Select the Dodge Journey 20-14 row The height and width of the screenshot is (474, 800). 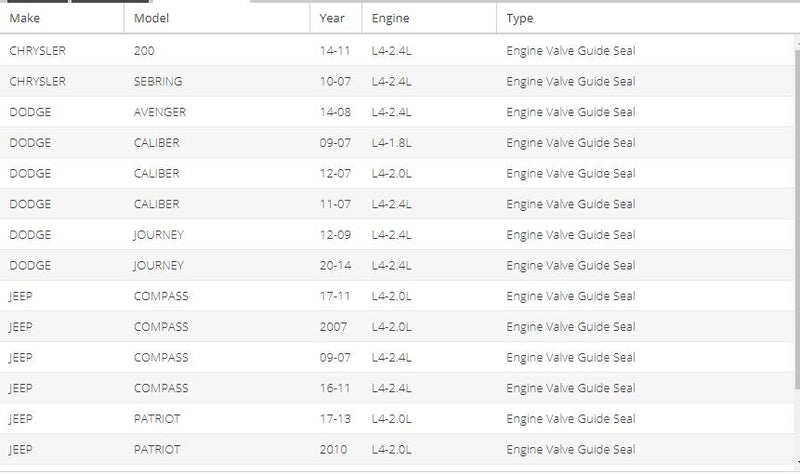point(397,265)
